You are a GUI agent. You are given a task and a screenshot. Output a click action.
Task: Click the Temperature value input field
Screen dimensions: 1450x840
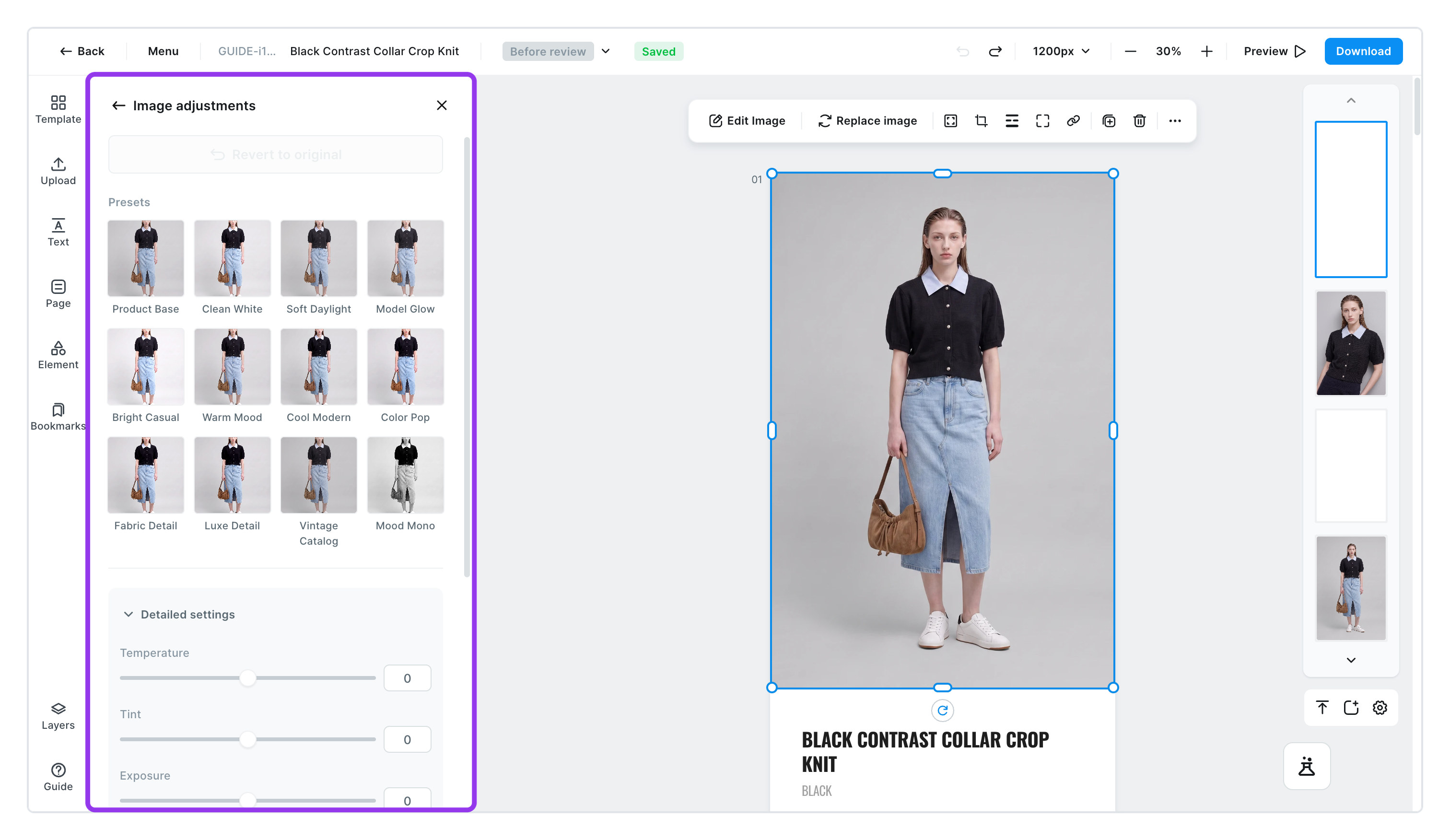408,678
